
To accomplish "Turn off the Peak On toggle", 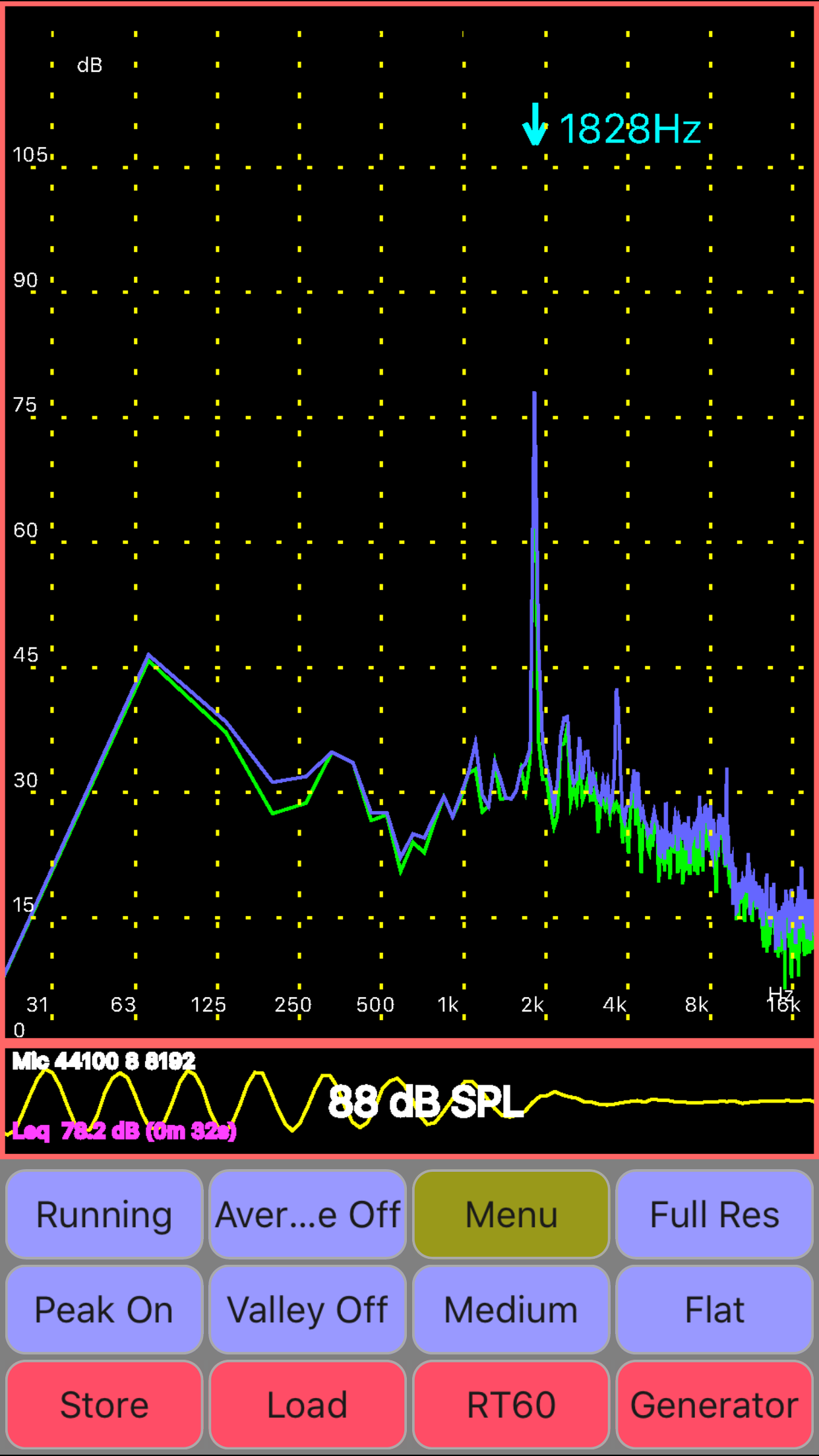I will click(104, 1310).
